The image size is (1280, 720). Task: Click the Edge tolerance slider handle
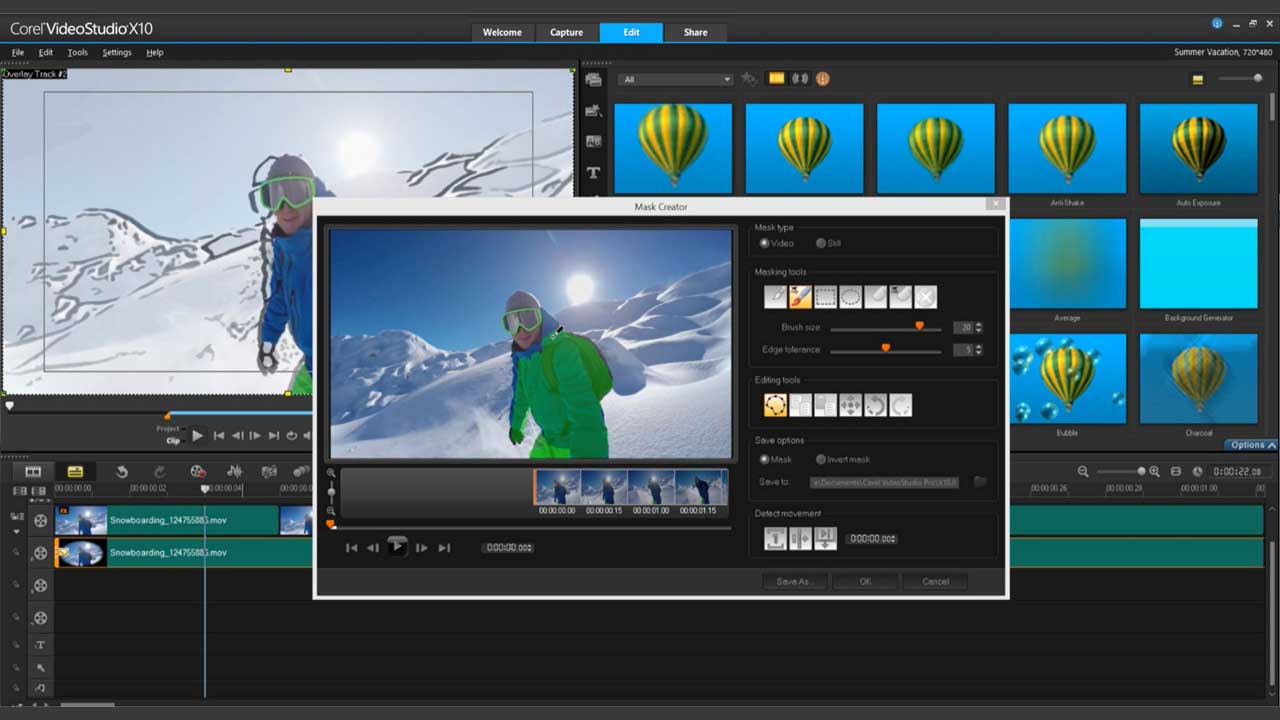click(x=885, y=348)
